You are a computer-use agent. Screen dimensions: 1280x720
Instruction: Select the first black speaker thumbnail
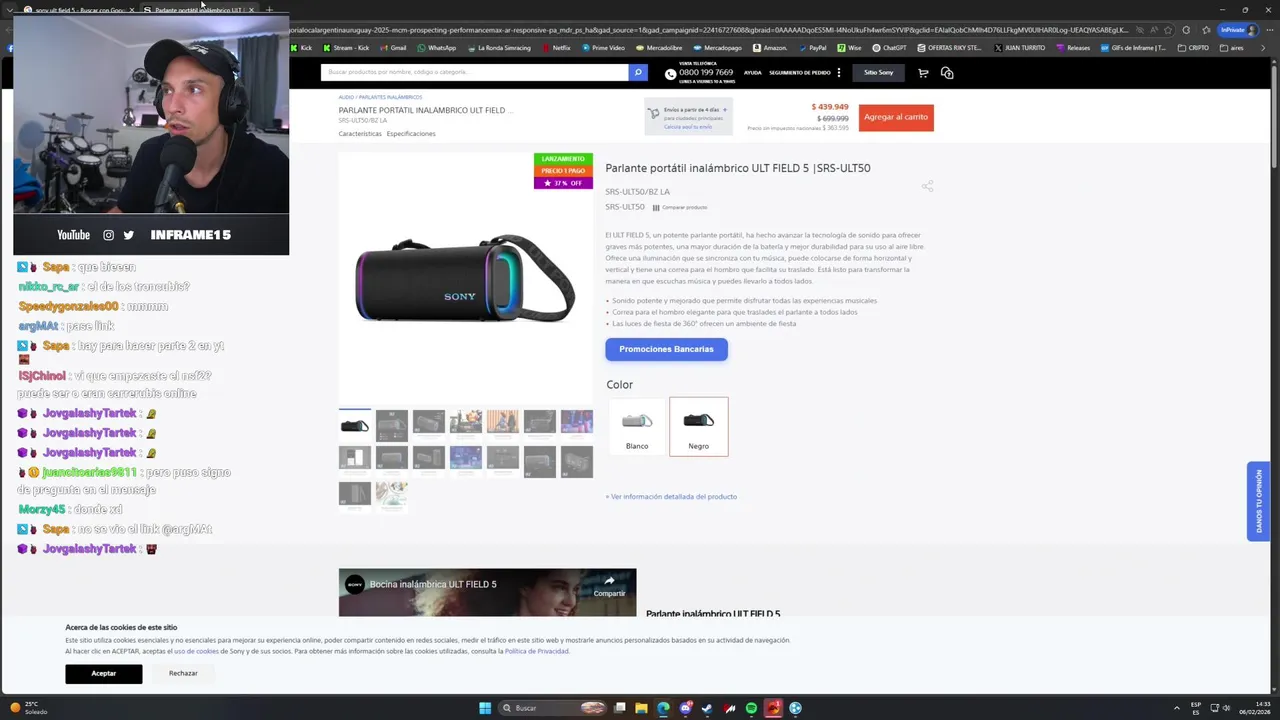pyautogui.click(x=355, y=425)
